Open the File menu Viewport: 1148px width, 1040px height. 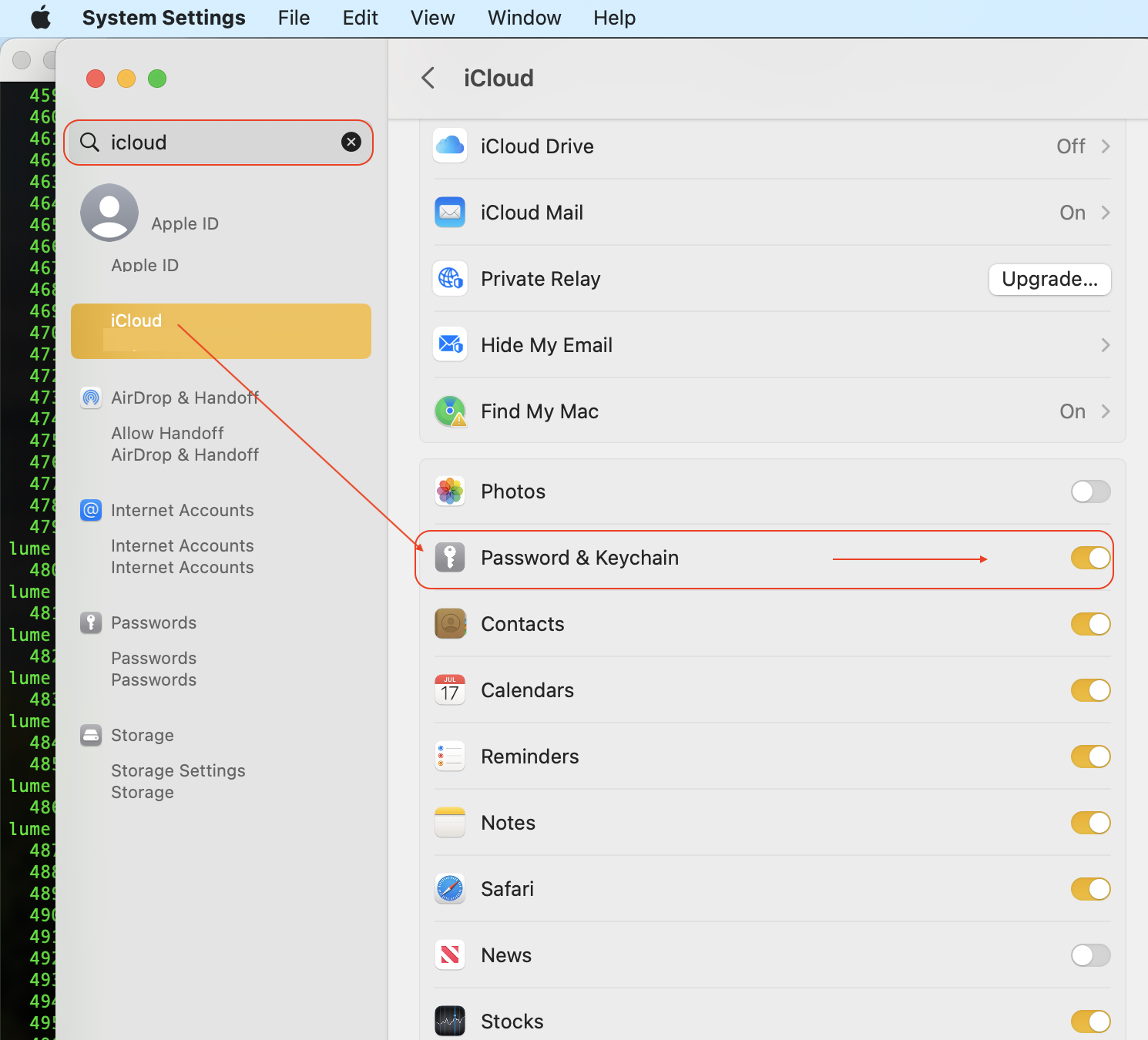[x=294, y=18]
